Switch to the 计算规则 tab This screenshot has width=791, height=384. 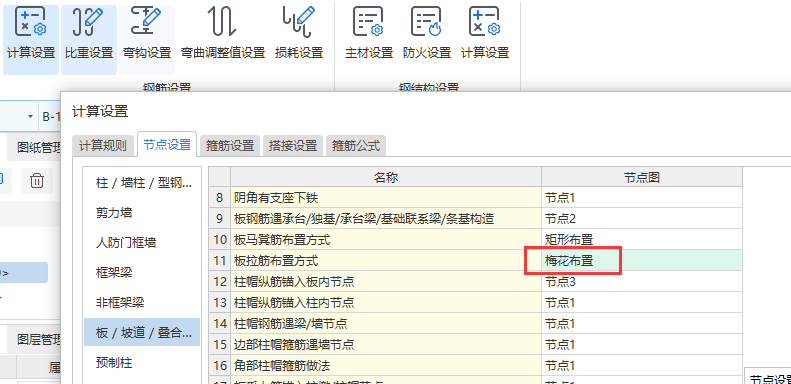pos(103,146)
